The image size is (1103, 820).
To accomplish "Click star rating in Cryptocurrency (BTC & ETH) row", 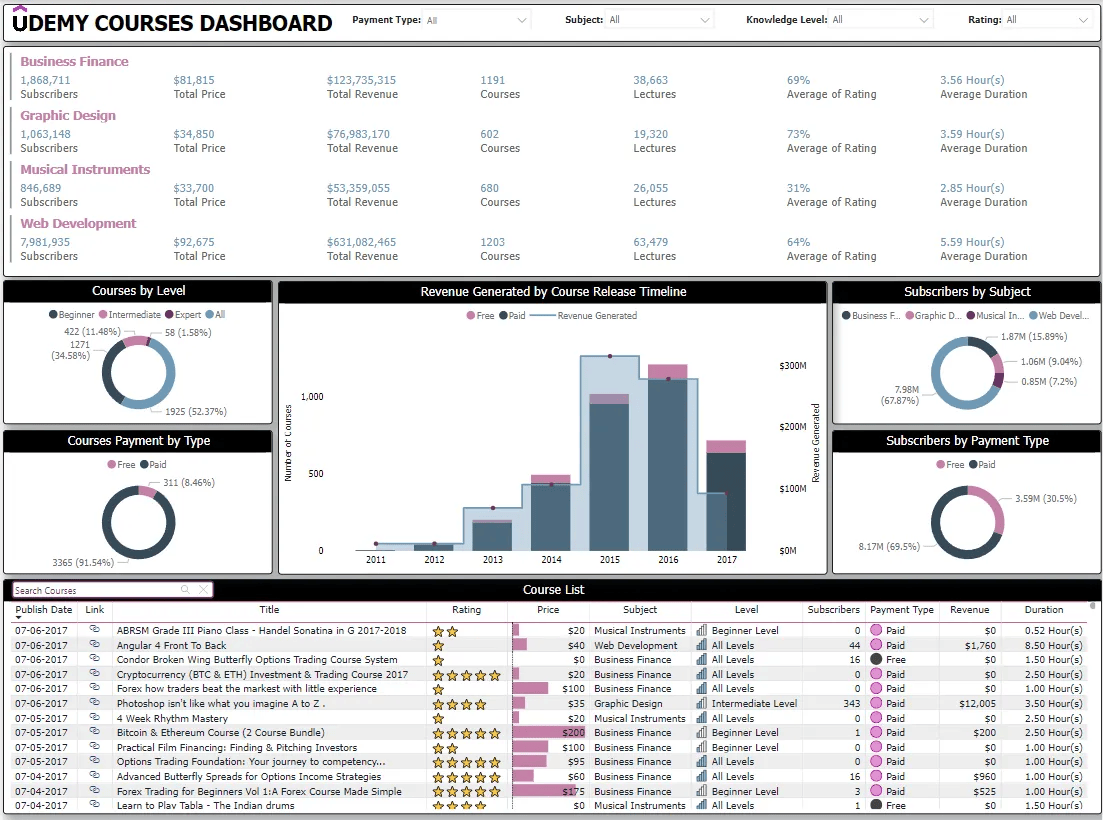I will pos(466,675).
